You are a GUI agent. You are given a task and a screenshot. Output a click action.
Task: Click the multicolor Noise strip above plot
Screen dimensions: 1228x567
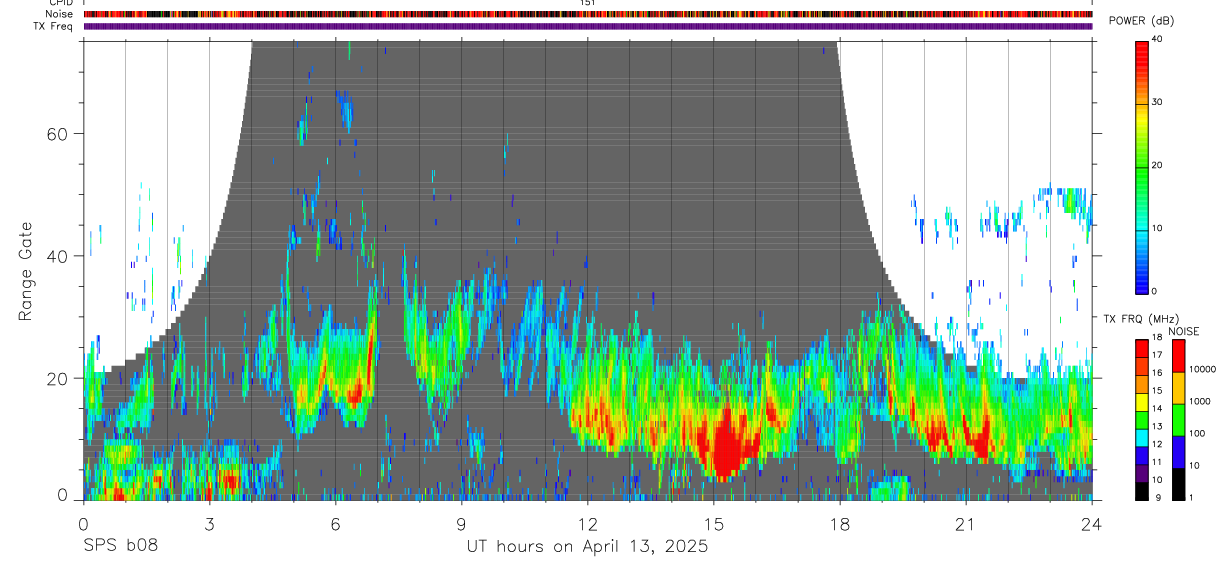pos(588,14)
